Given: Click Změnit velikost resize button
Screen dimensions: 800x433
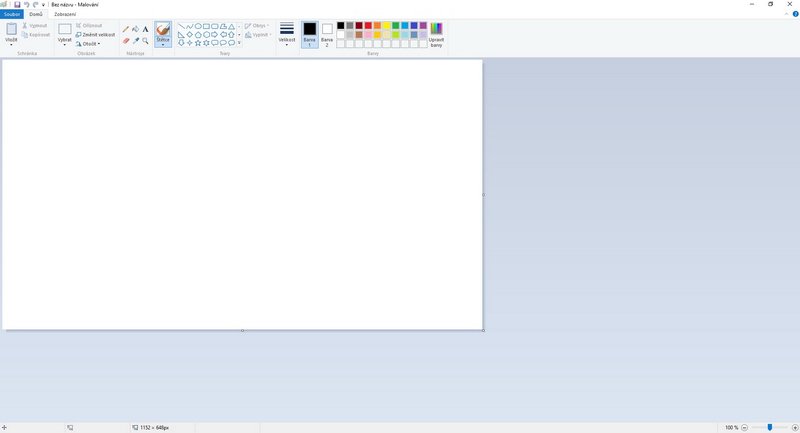Looking at the screenshot, I should coord(96,34).
